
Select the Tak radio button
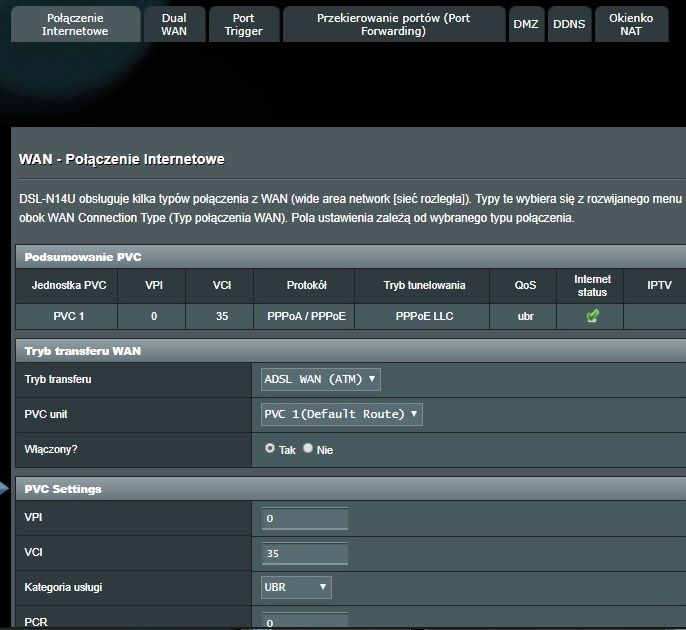point(270,449)
